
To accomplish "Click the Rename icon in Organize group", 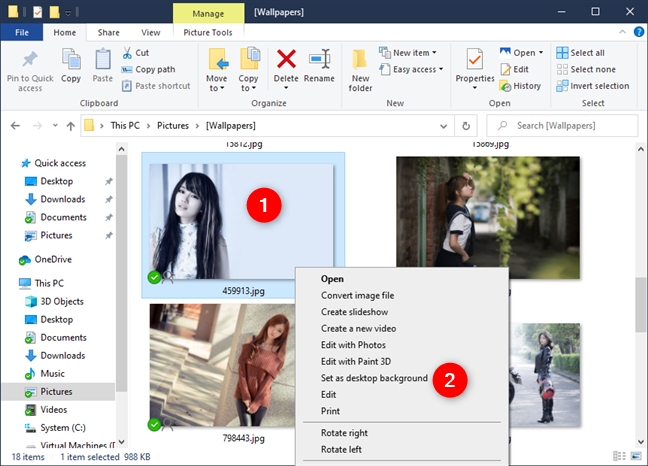I will (319, 60).
